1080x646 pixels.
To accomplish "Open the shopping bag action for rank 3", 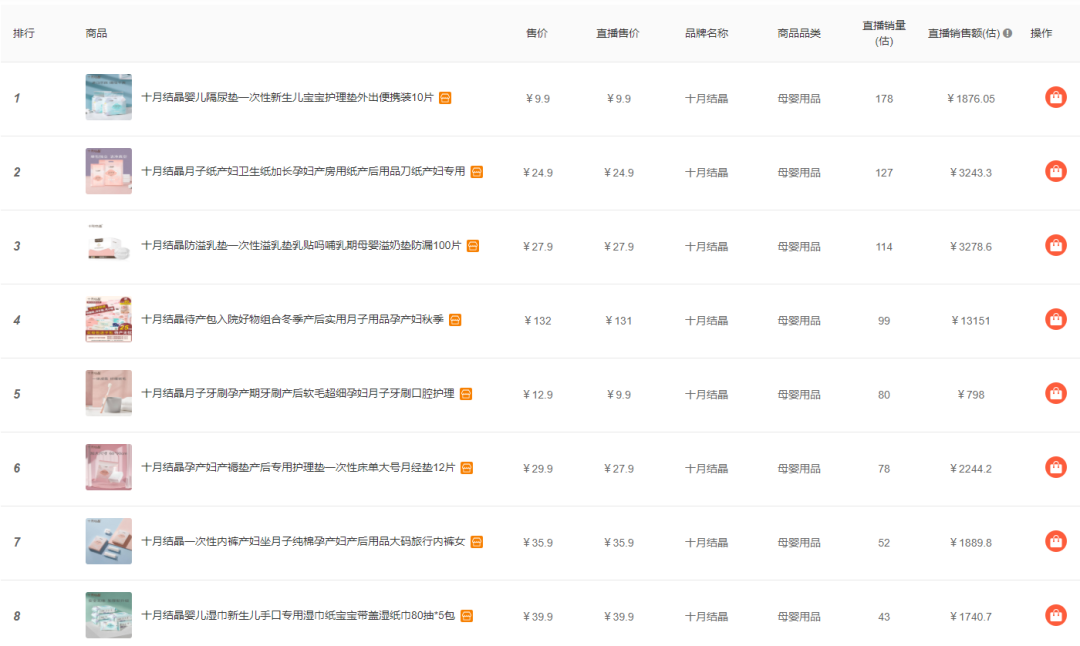I will (1055, 245).
